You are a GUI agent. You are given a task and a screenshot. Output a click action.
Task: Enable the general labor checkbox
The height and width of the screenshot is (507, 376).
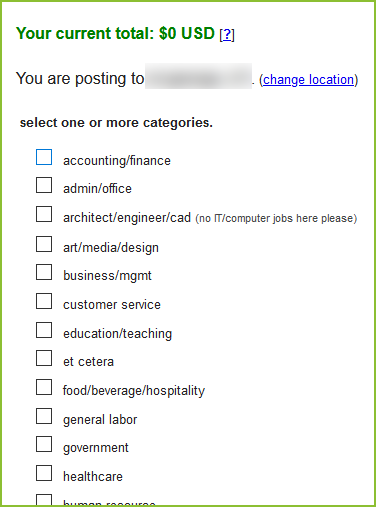[44, 416]
